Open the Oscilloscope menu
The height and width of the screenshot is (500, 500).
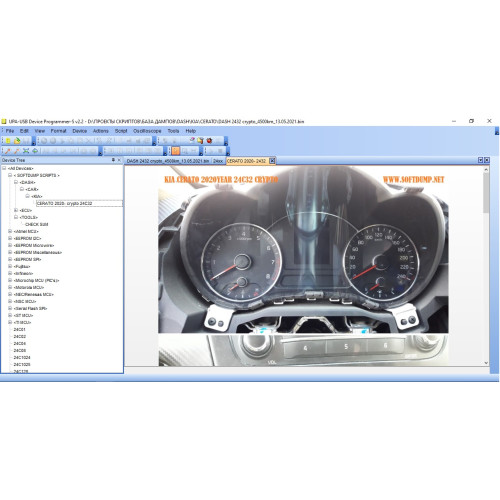147,131
